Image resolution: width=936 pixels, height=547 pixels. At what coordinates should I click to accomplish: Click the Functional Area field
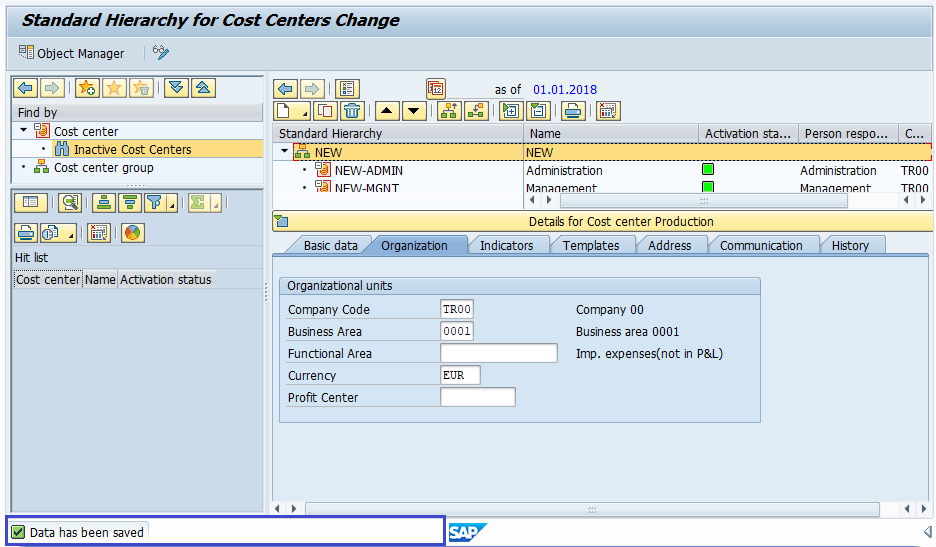(498, 353)
